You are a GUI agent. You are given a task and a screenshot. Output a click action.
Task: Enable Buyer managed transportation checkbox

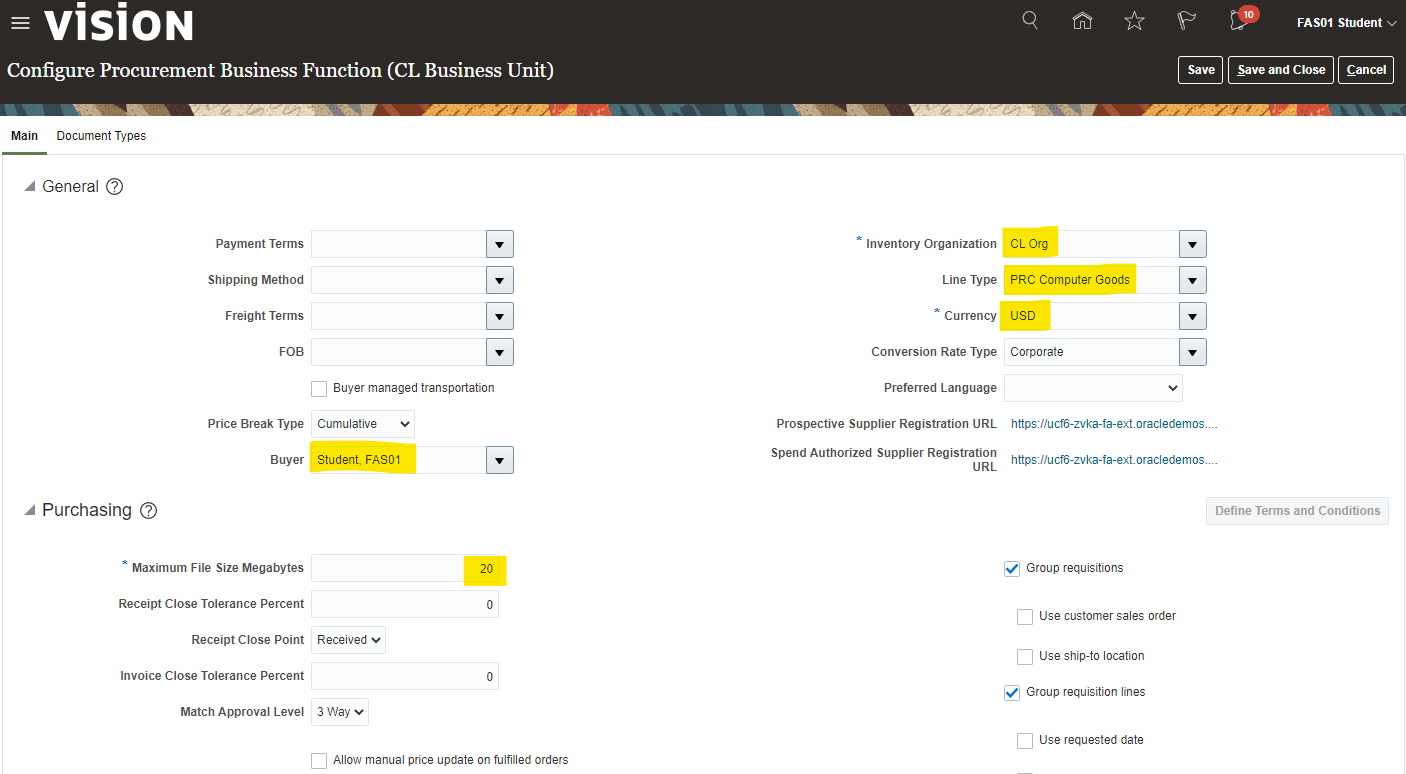coord(319,388)
